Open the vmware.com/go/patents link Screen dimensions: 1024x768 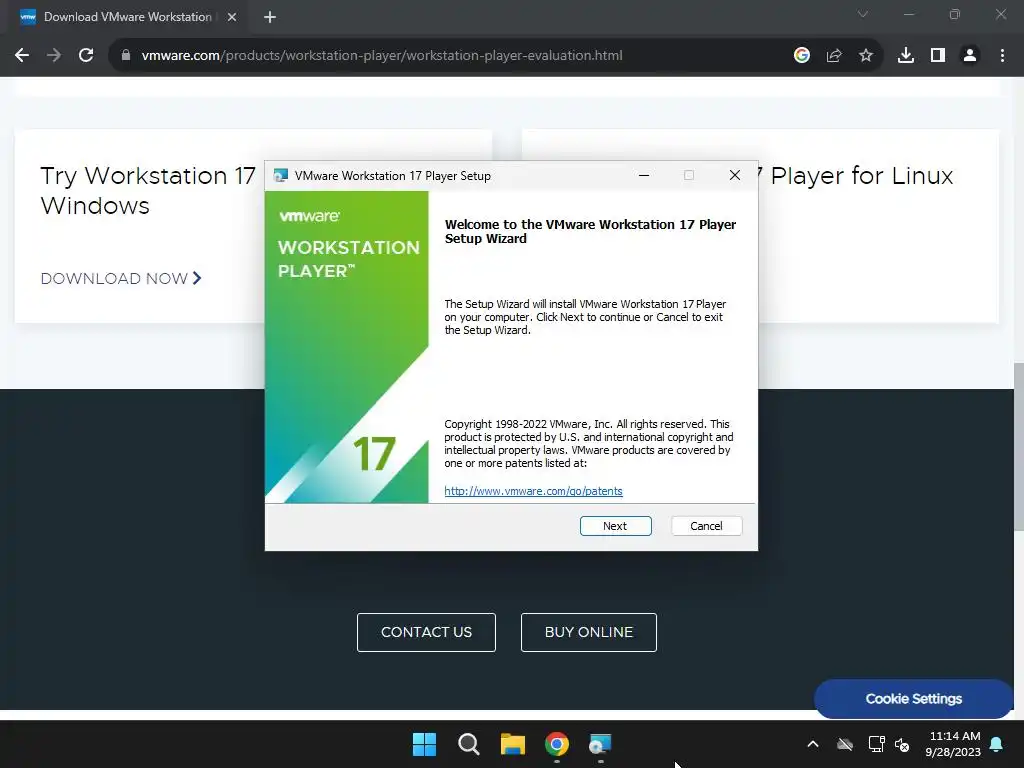[x=533, y=491]
